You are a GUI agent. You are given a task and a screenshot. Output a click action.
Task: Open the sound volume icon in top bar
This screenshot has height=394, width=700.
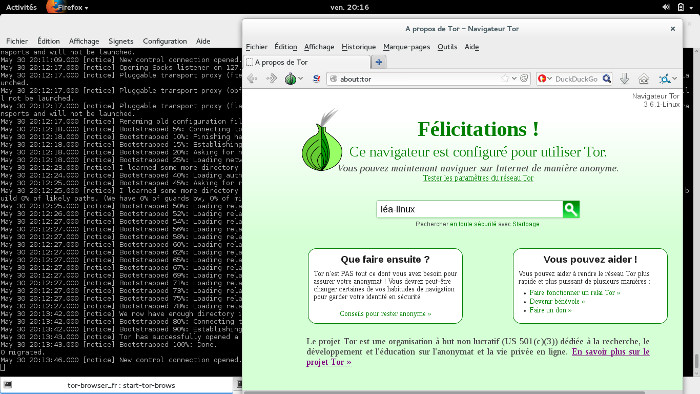[x=666, y=7]
